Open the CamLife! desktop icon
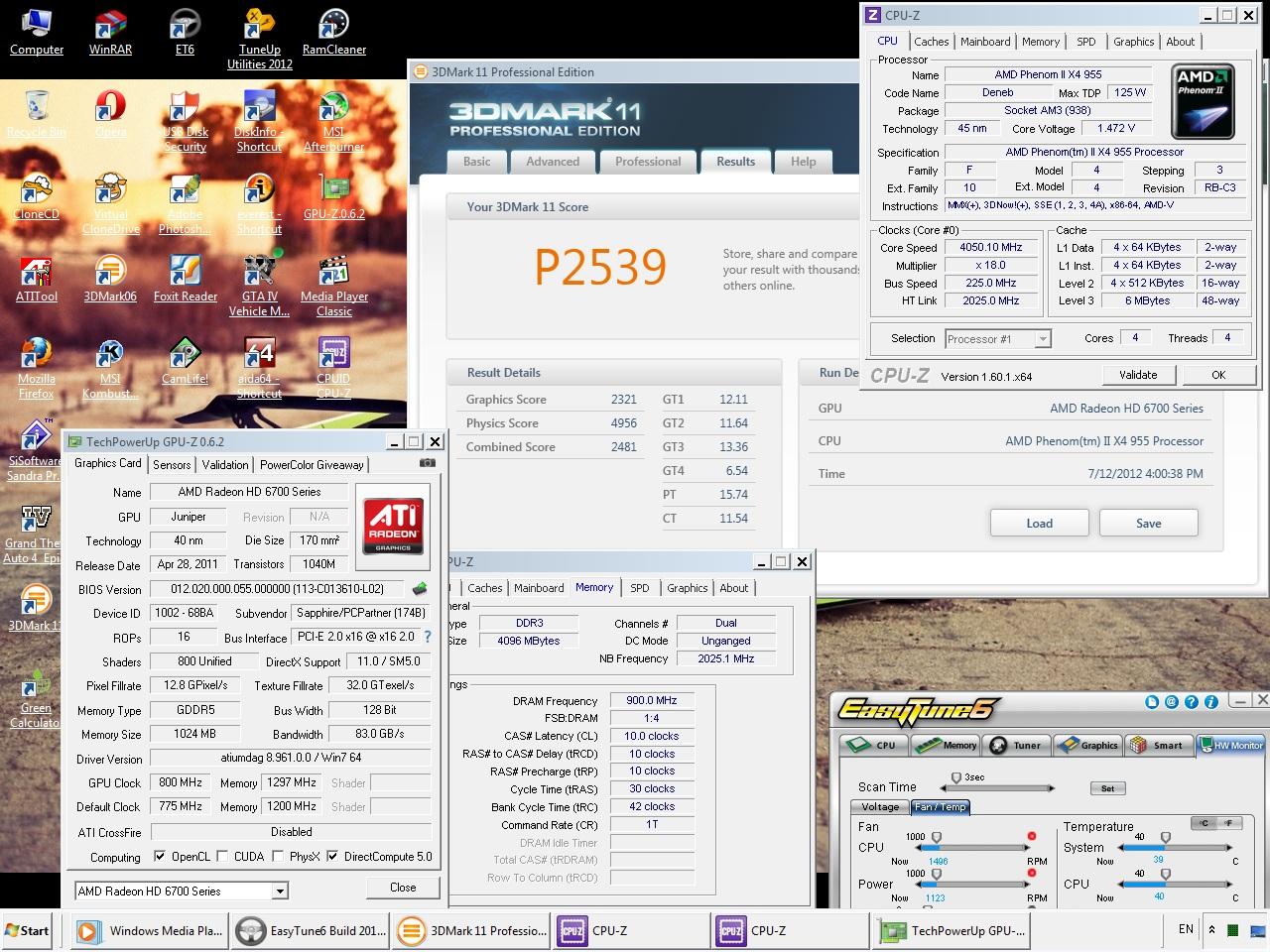Screen dimensions: 1270x952 tap(185, 361)
